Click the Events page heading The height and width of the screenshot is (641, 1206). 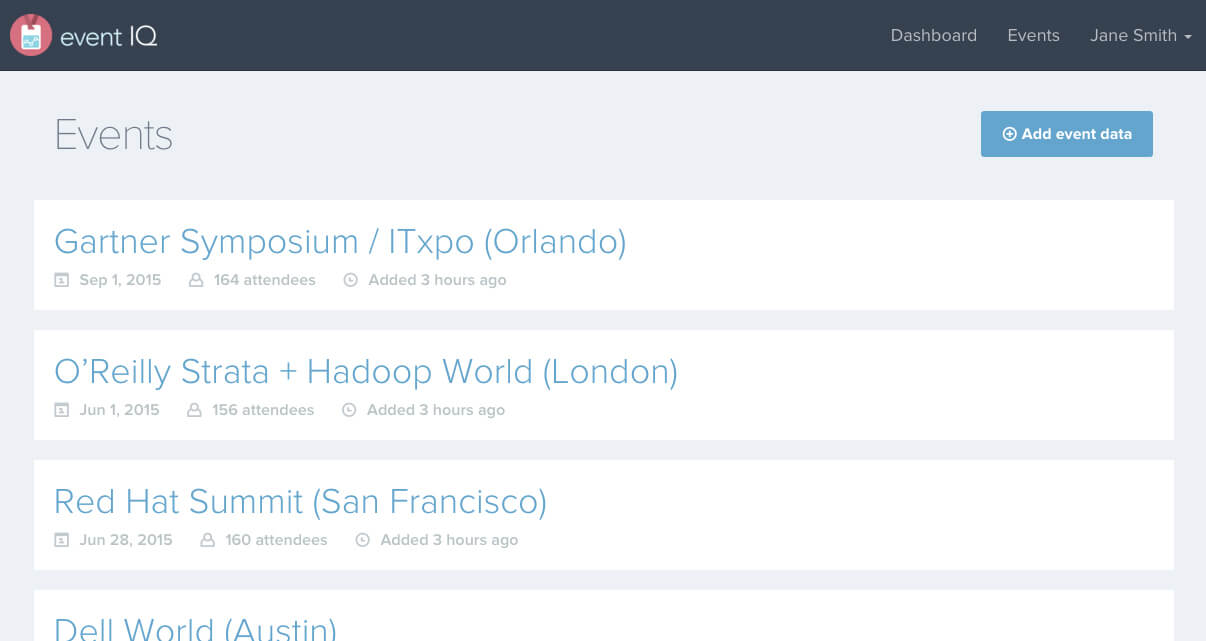(x=114, y=135)
